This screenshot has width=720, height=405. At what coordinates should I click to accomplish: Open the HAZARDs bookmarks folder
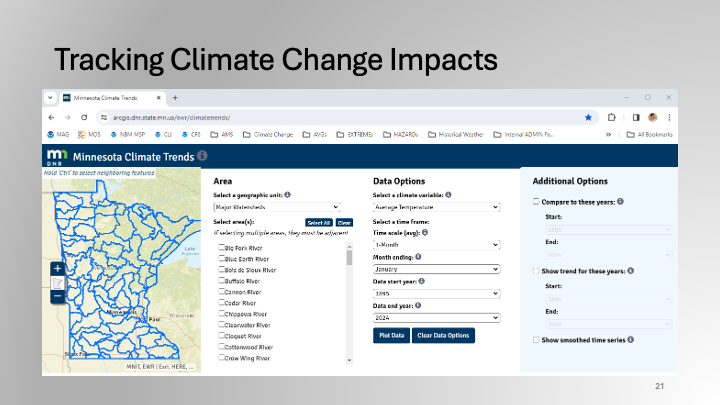400,135
